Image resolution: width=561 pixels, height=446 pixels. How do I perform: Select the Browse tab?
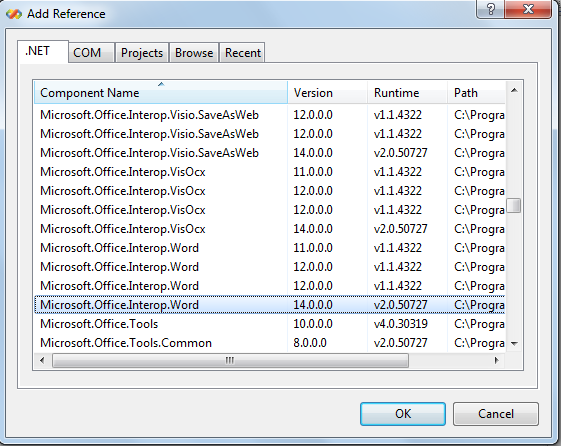click(x=194, y=53)
